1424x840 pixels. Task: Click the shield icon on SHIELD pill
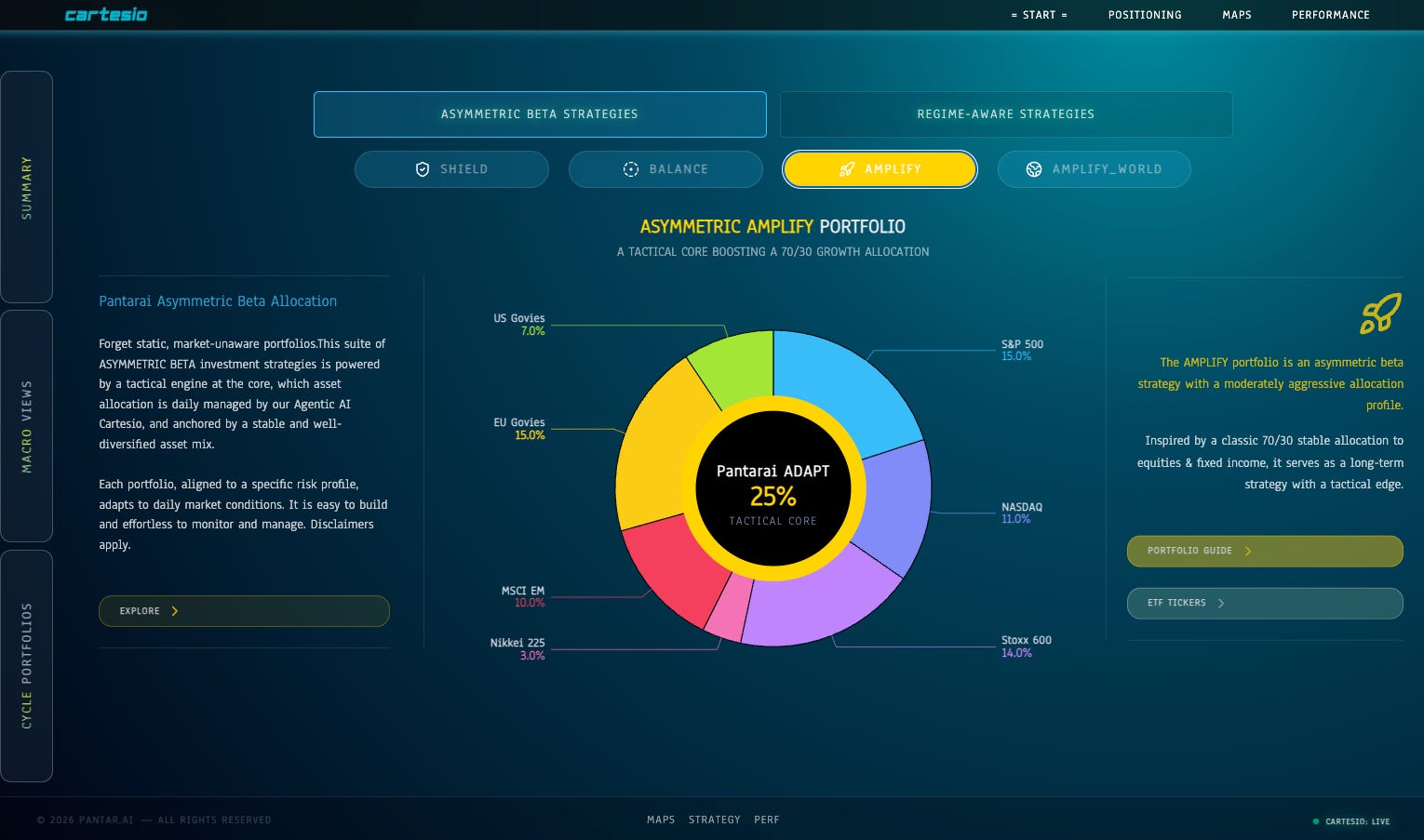pyautogui.click(x=423, y=169)
